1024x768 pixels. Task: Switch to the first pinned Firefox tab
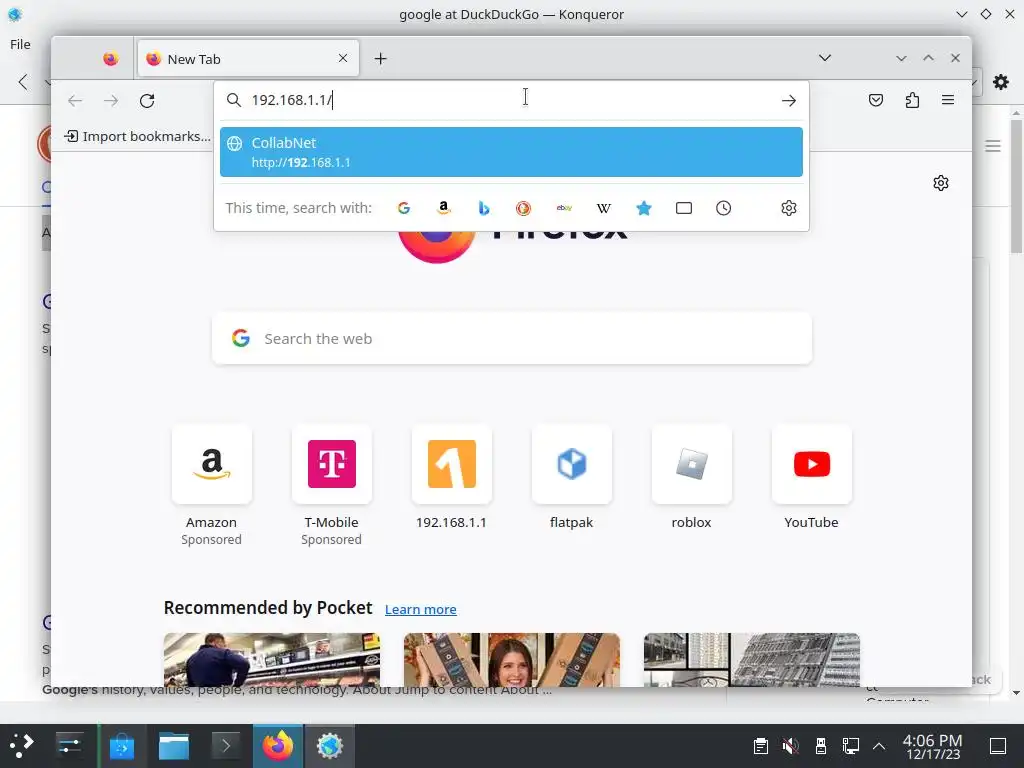tap(110, 59)
